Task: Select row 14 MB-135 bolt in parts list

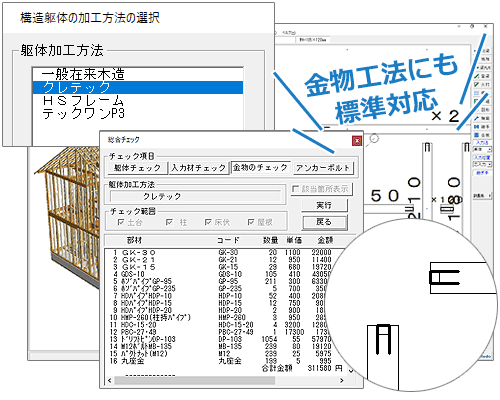Action: (x=222, y=346)
